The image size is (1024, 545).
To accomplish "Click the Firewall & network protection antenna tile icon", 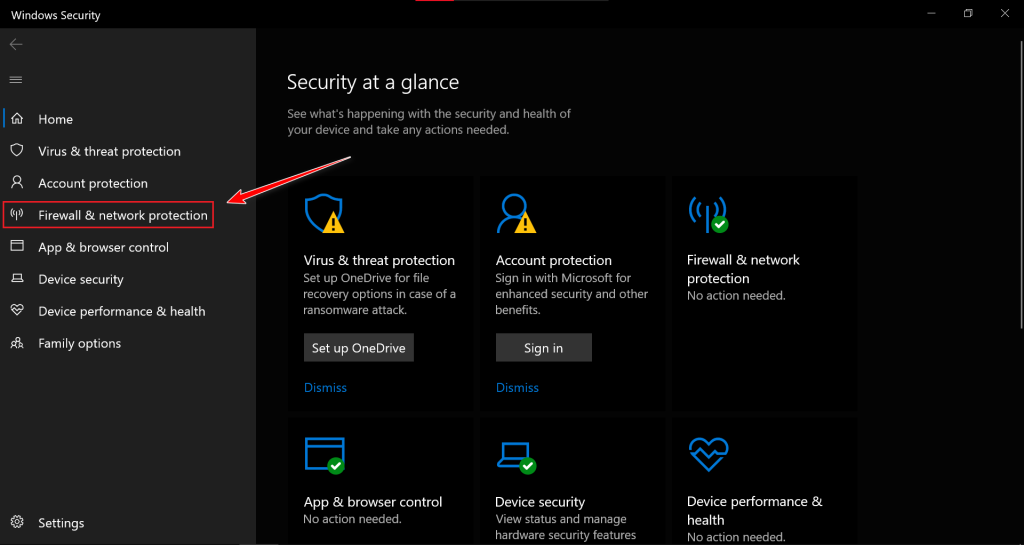I will (707, 213).
